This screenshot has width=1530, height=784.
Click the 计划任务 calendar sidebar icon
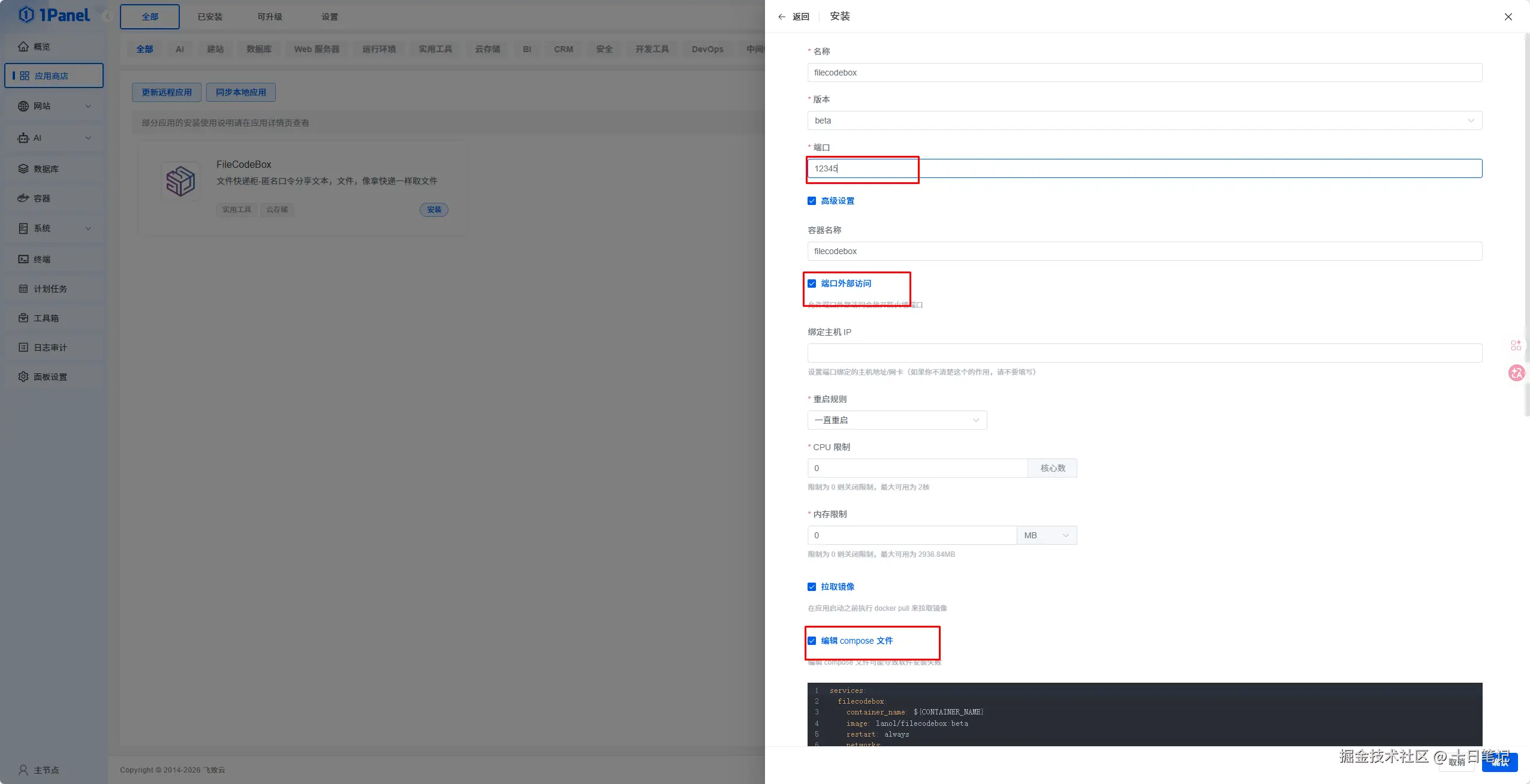(23, 289)
